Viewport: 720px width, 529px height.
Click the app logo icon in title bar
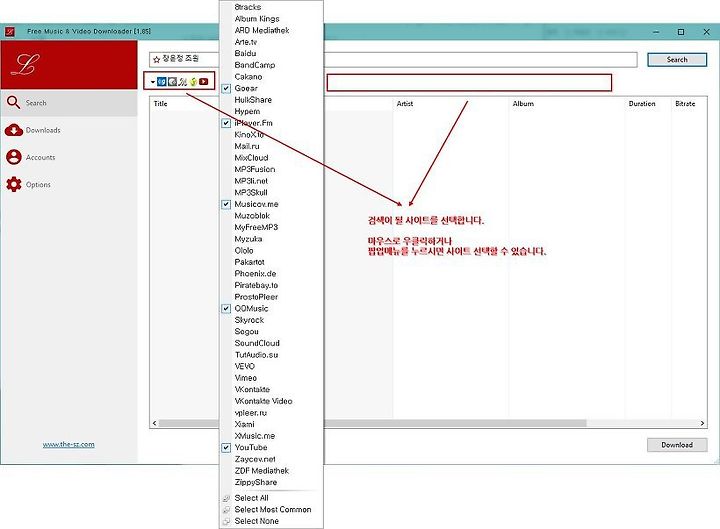10,32
